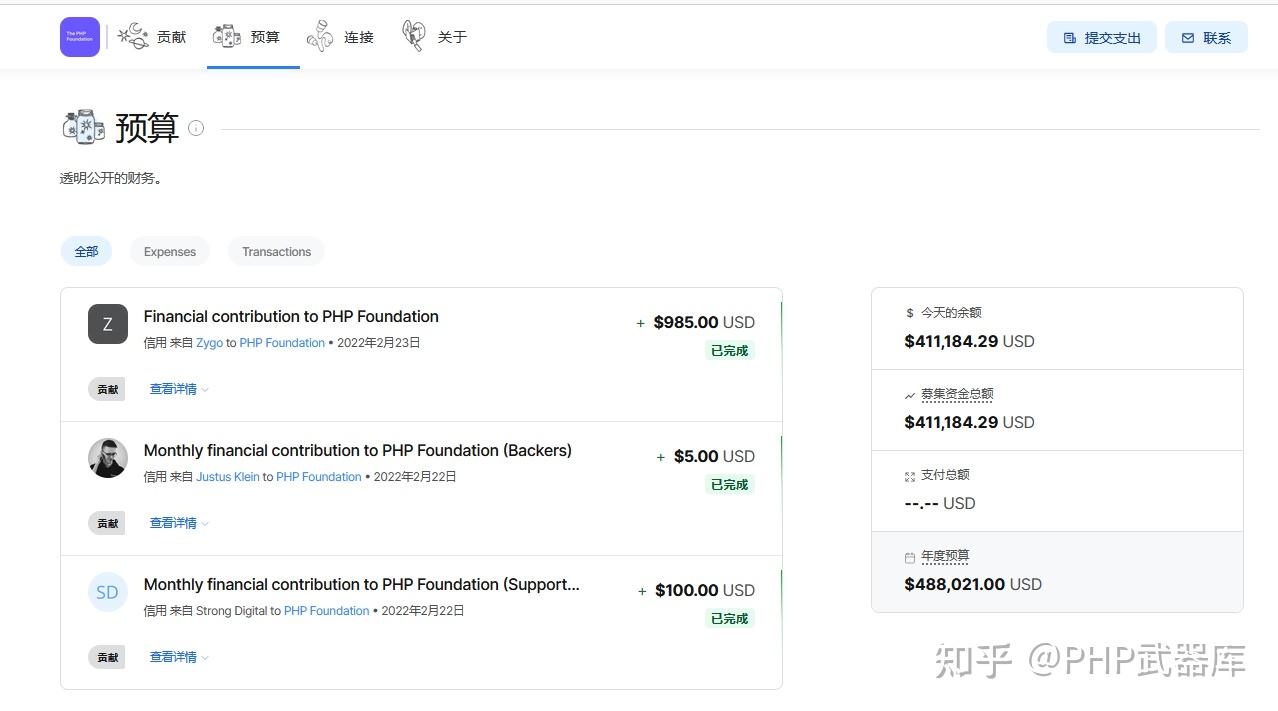Image resolution: width=1278 pixels, height=711 pixels.
Task: Click the 提交支出 button
Action: [x=1102, y=36]
